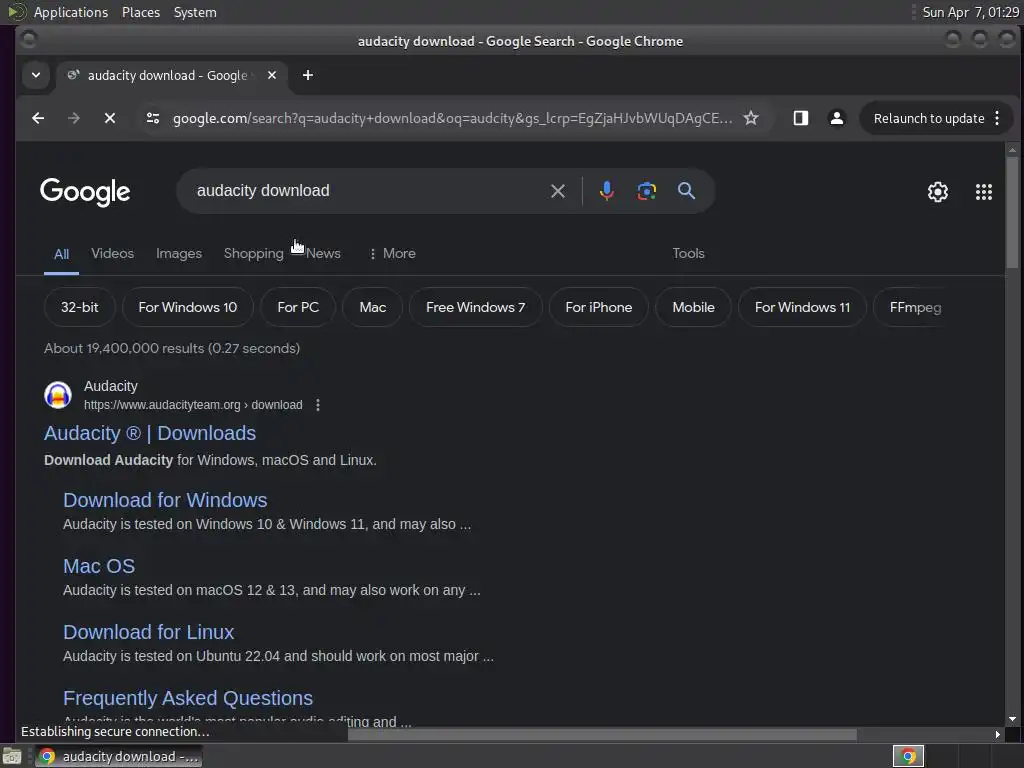This screenshot has height=768, width=1024.
Task: Select the Mobile filter chip
Action: tap(694, 307)
